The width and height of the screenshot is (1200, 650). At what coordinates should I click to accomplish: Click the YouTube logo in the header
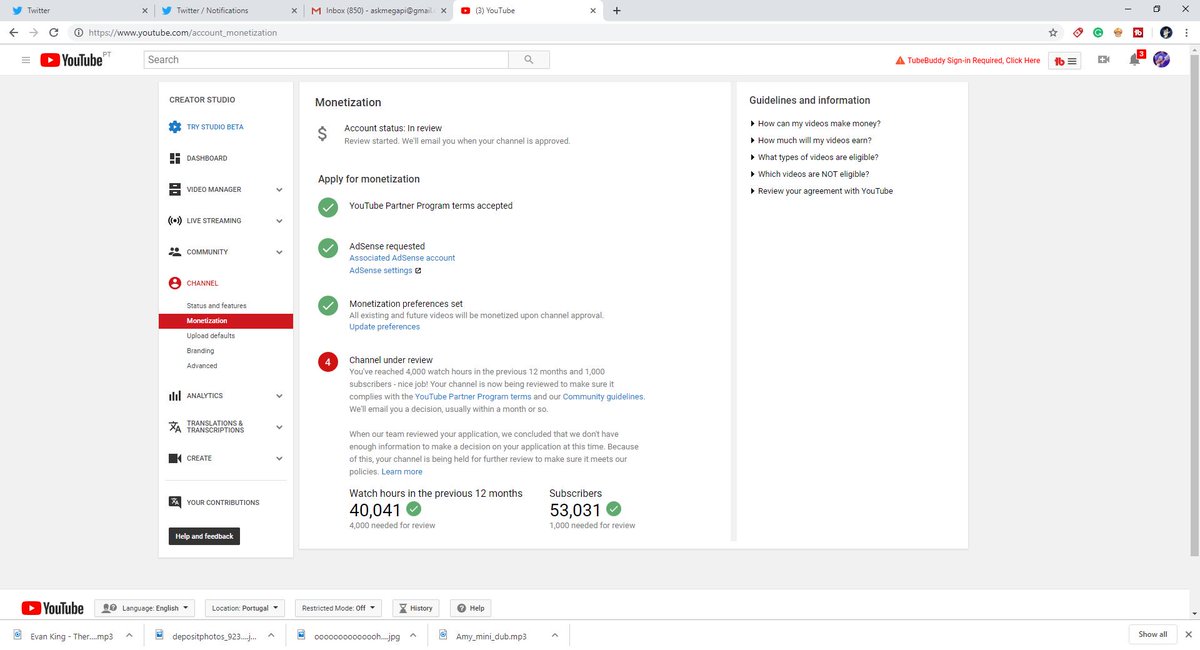click(72, 60)
